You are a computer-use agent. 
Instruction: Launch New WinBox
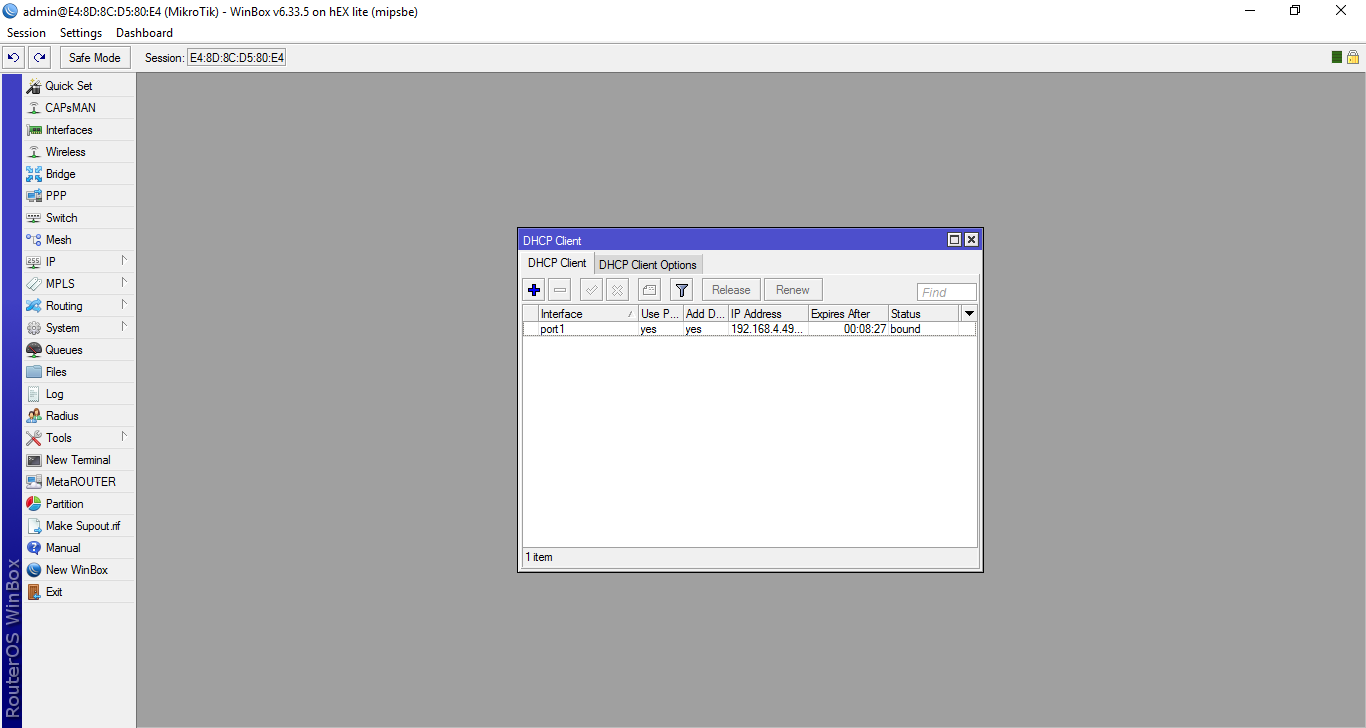79,570
